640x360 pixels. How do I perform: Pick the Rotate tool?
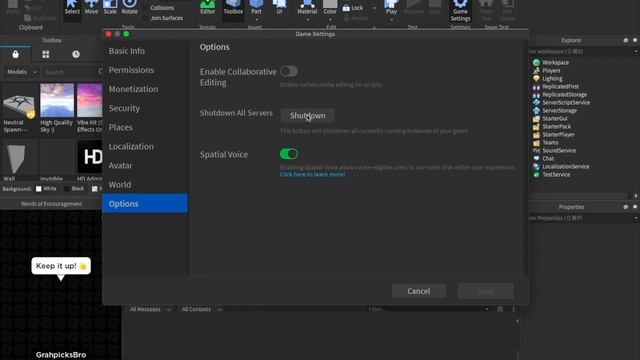point(130,8)
